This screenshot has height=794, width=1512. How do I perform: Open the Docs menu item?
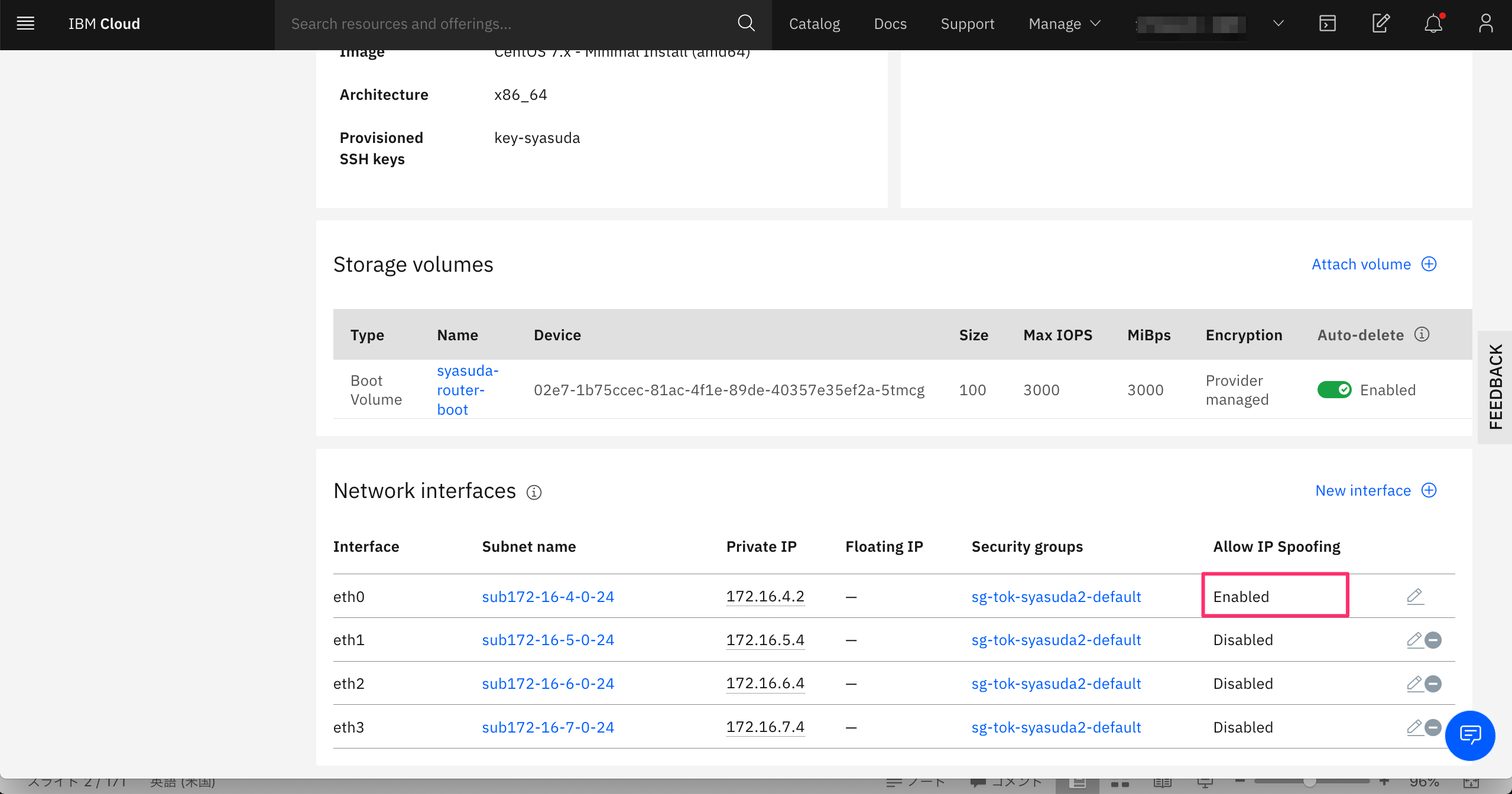tap(890, 24)
